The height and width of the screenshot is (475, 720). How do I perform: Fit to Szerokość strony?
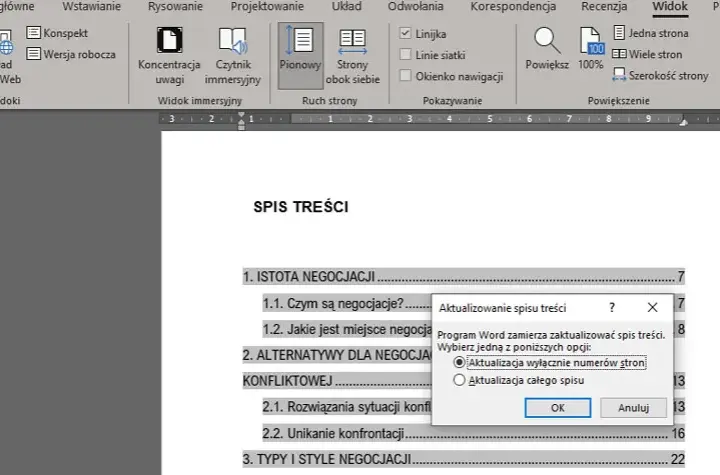[660, 75]
